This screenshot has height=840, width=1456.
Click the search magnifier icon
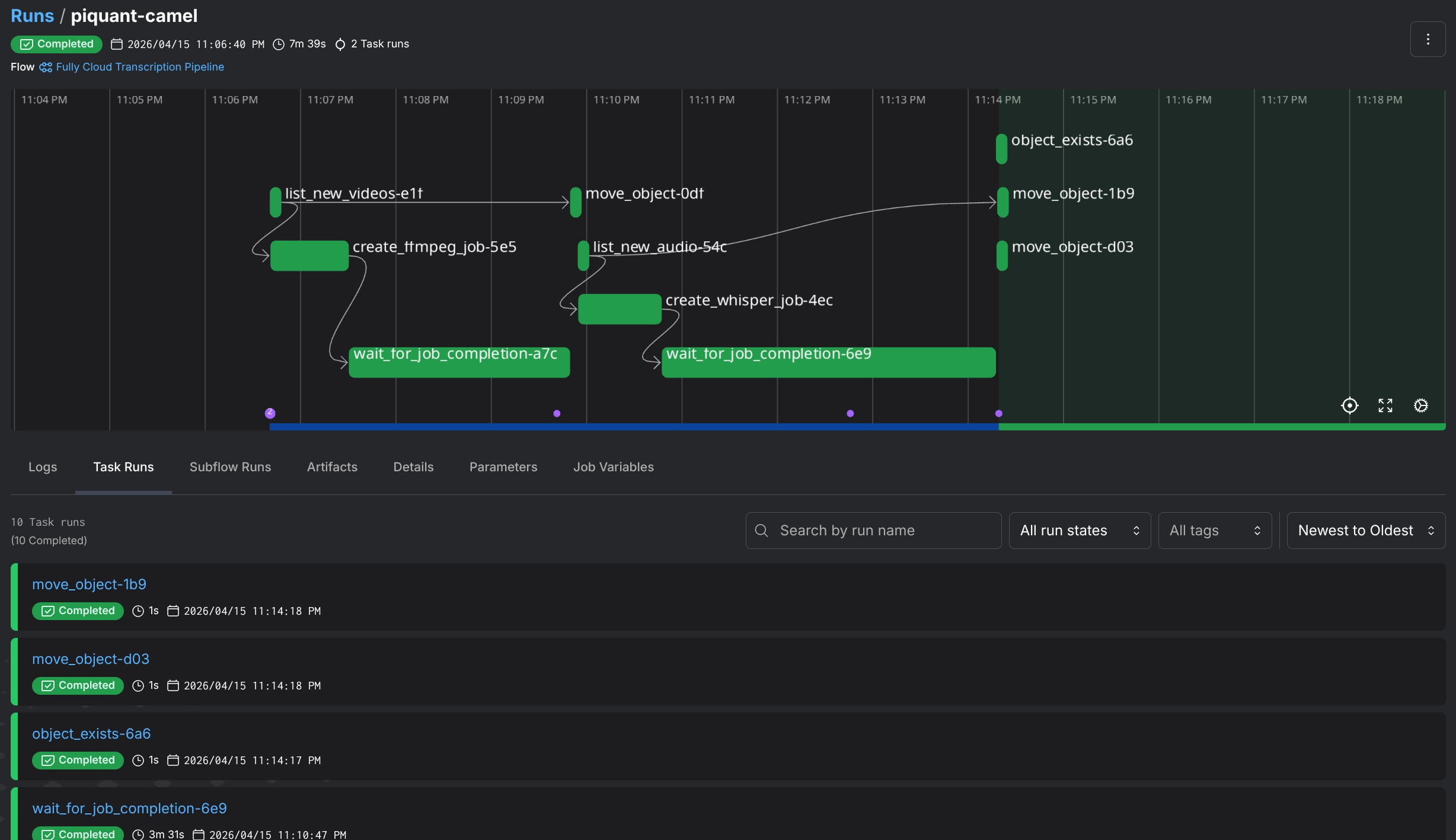pyautogui.click(x=762, y=531)
